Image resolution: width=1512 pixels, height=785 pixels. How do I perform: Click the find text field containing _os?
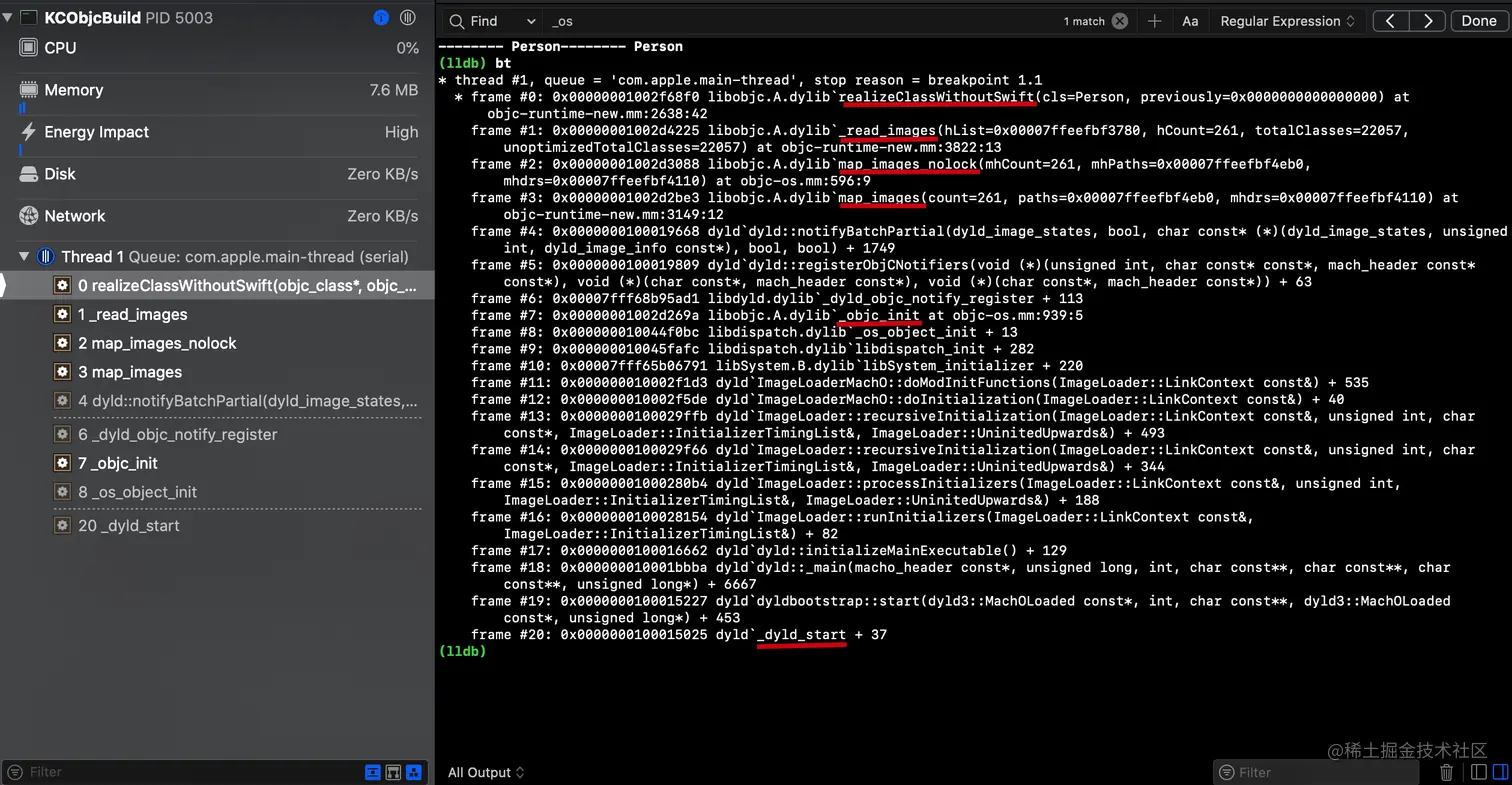pyautogui.click(x=800, y=21)
